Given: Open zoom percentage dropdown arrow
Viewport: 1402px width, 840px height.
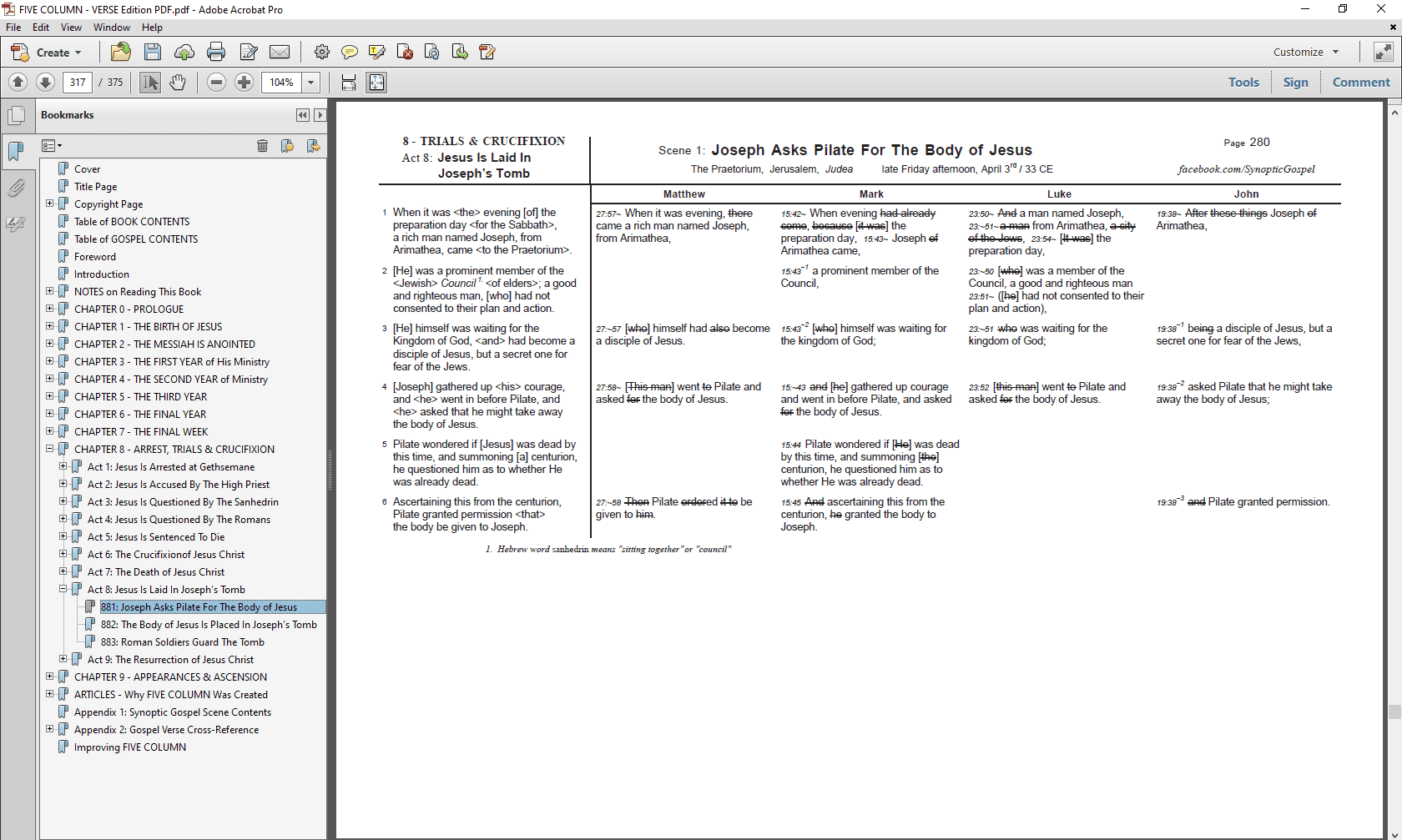Looking at the screenshot, I should 311,82.
